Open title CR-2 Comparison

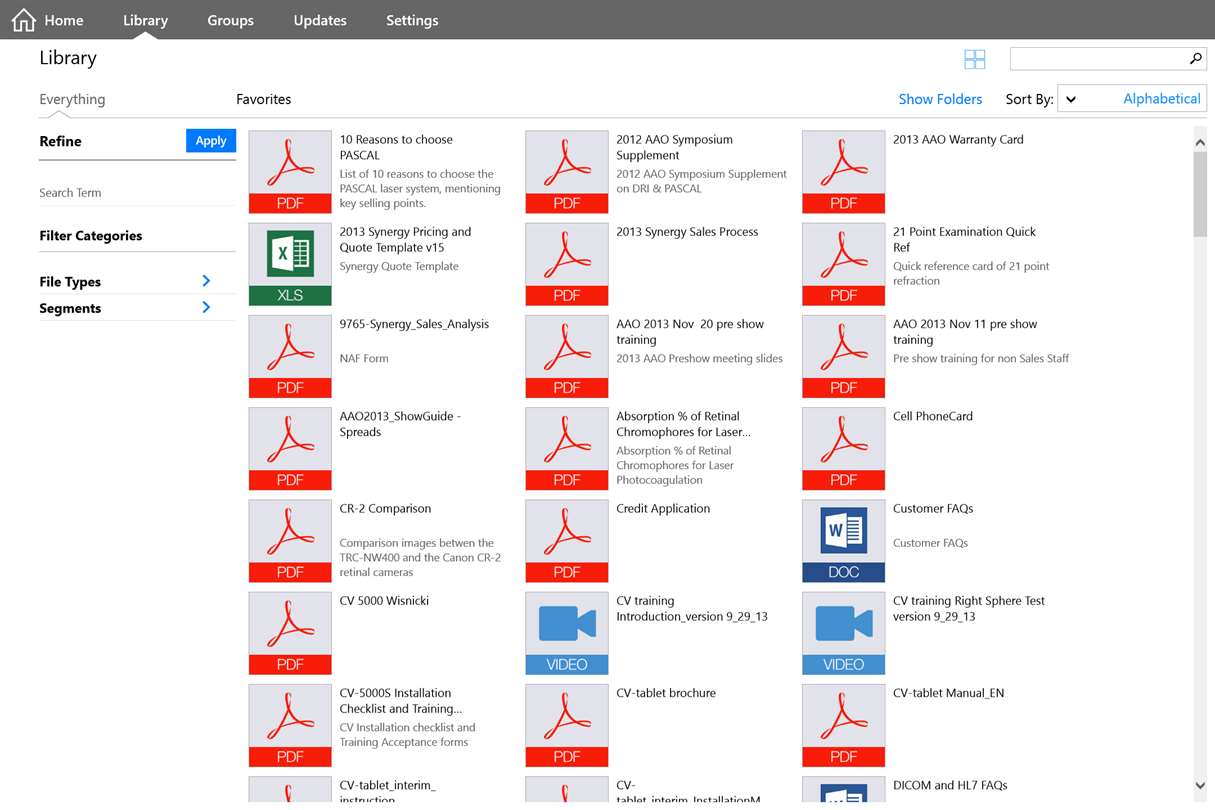click(385, 509)
